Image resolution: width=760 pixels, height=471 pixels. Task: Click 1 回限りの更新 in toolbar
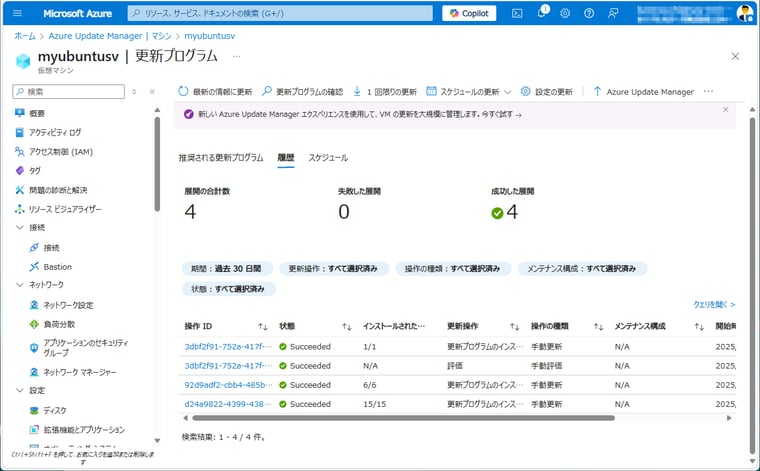point(385,92)
